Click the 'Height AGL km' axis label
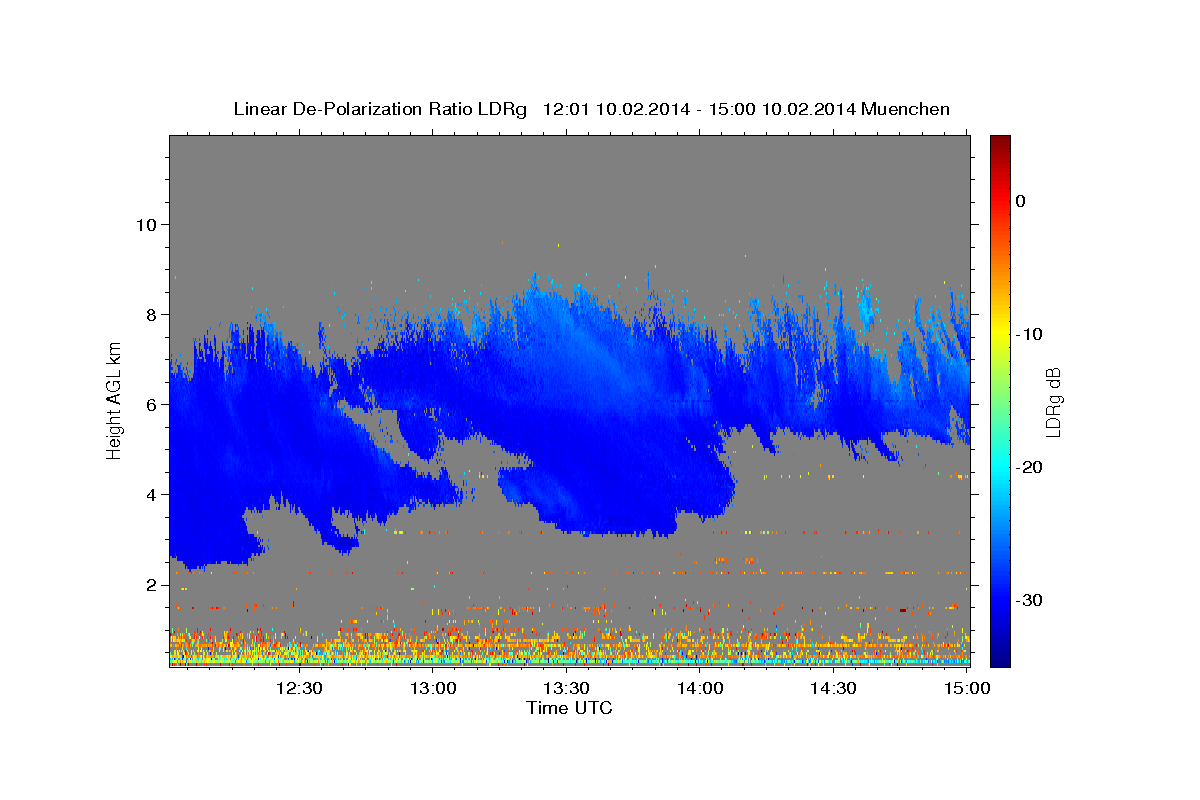The width and height of the screenshot is (1200, 800). click(x=114, y=401)
